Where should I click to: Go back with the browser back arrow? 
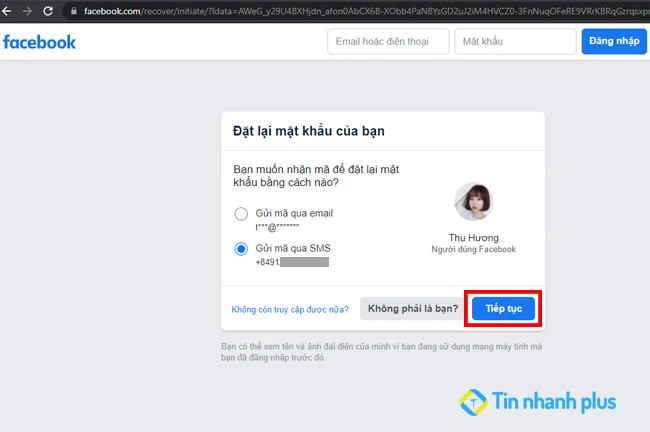(x=7, y=11)
